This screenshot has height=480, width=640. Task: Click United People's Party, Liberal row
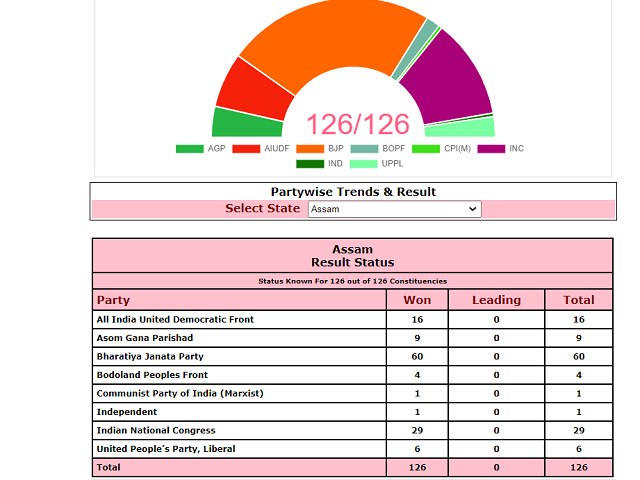coord(166,449)
